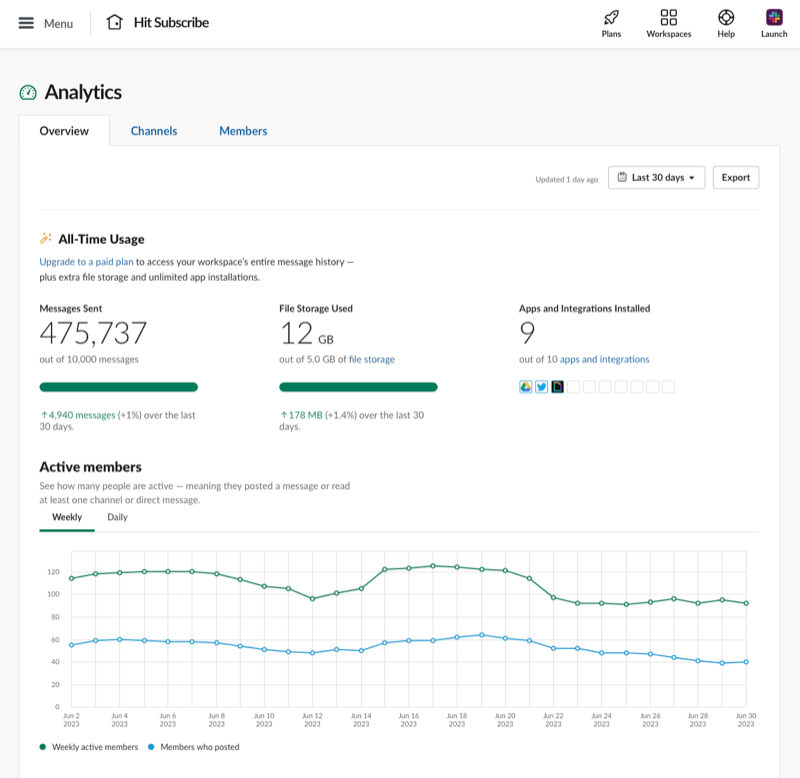Click the Messages Sent progress bar
The image size is (800, 778).
(x=118, y=387)
